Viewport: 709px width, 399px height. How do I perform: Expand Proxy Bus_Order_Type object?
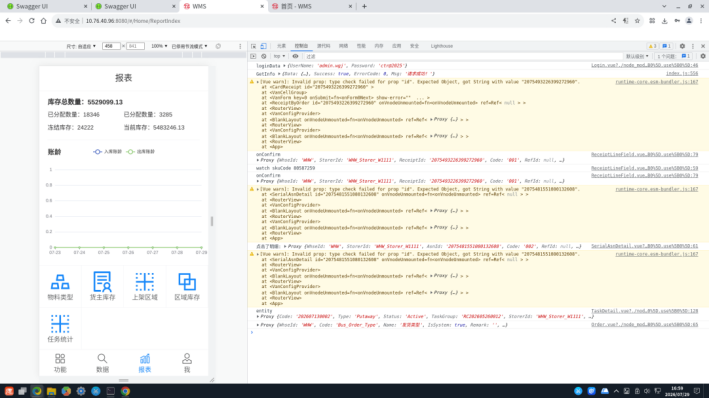pyautogui.click(x=258, y=325)
